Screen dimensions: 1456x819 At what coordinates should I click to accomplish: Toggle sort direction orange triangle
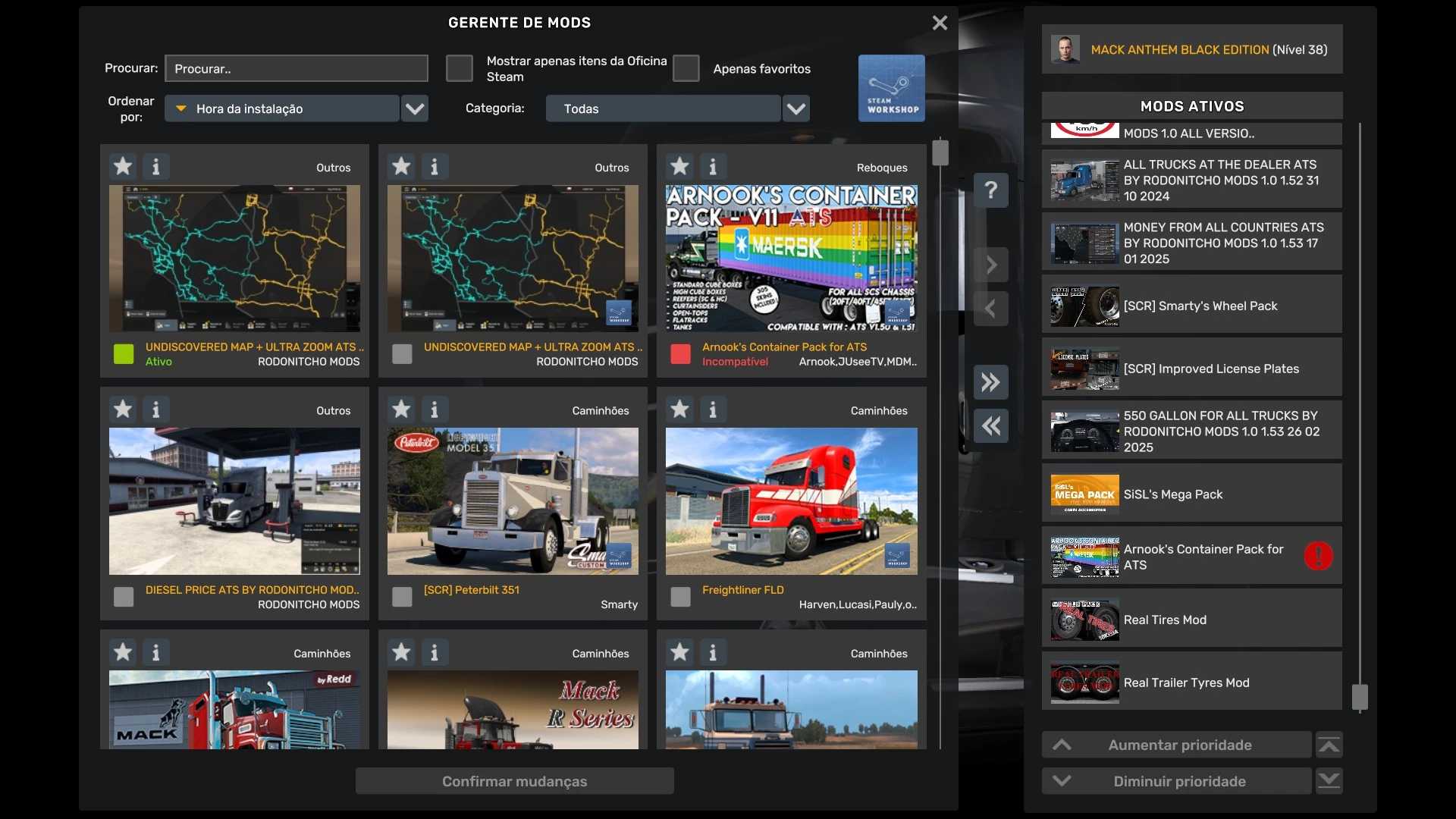(181, 108)
